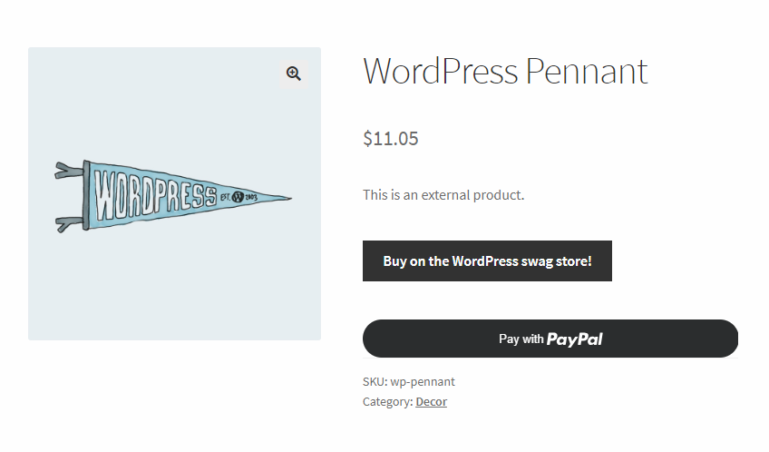Click the "Category:" label
Image resolution: width=769 pixels, height=452 pixels.
tap(387, 402)
